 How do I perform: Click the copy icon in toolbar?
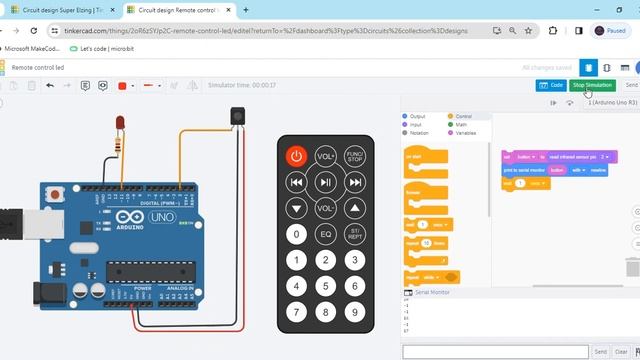click(13, 85)
